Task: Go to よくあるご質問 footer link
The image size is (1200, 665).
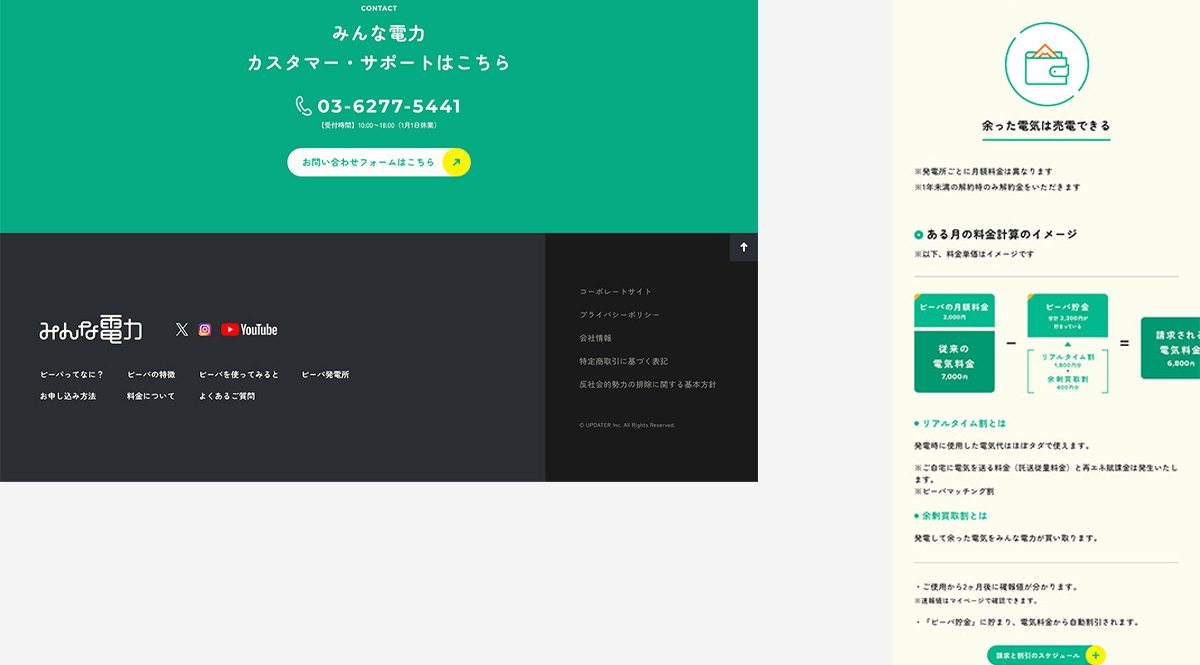Action: (227, 396)
